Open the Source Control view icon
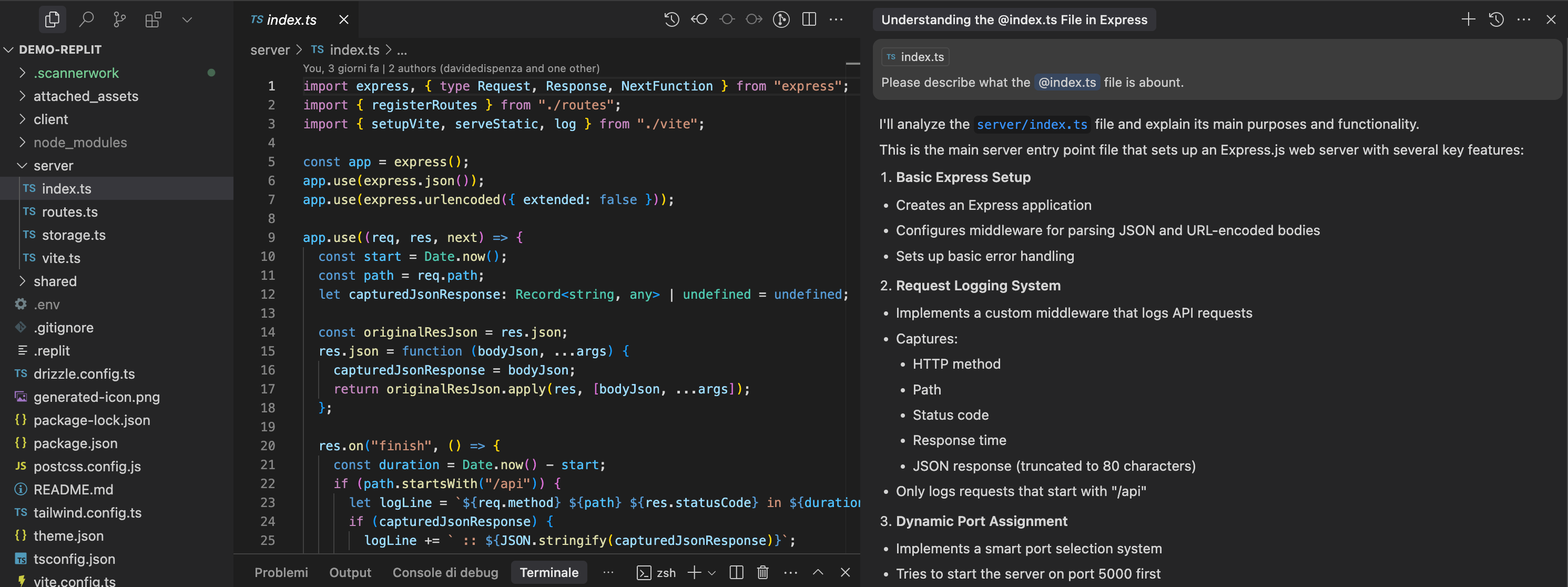Screen dimensions: 1568x587 (120, 19)
